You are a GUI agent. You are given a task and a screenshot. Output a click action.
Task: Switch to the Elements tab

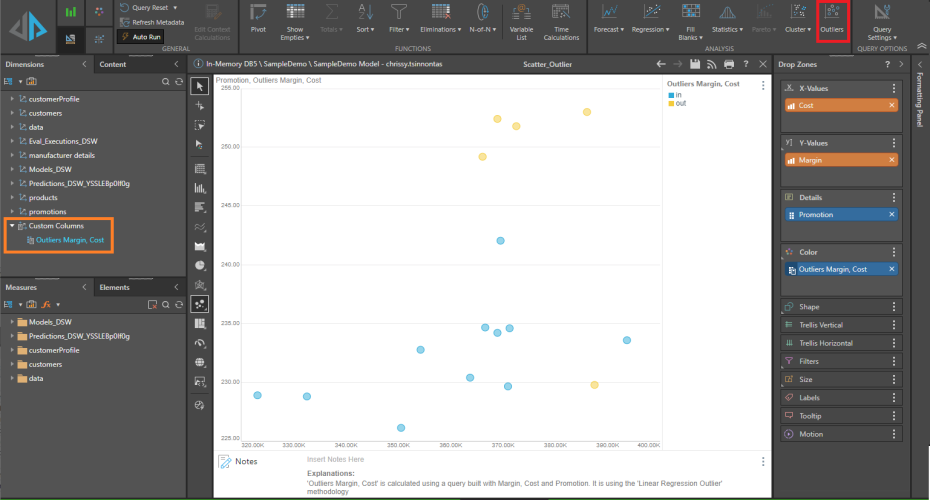[115, 288]
